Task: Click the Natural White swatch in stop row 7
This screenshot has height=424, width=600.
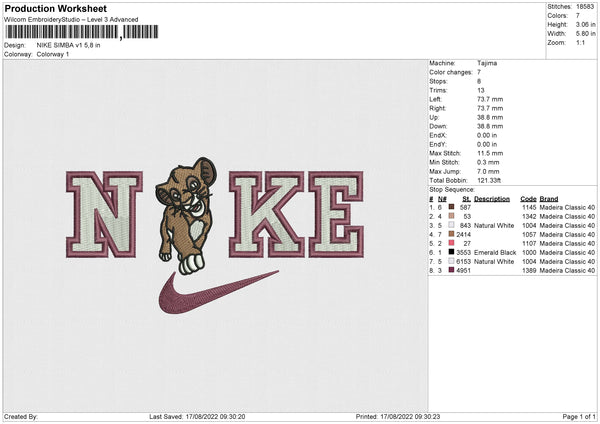Action: pyautogui.click(x=452, y=261)
